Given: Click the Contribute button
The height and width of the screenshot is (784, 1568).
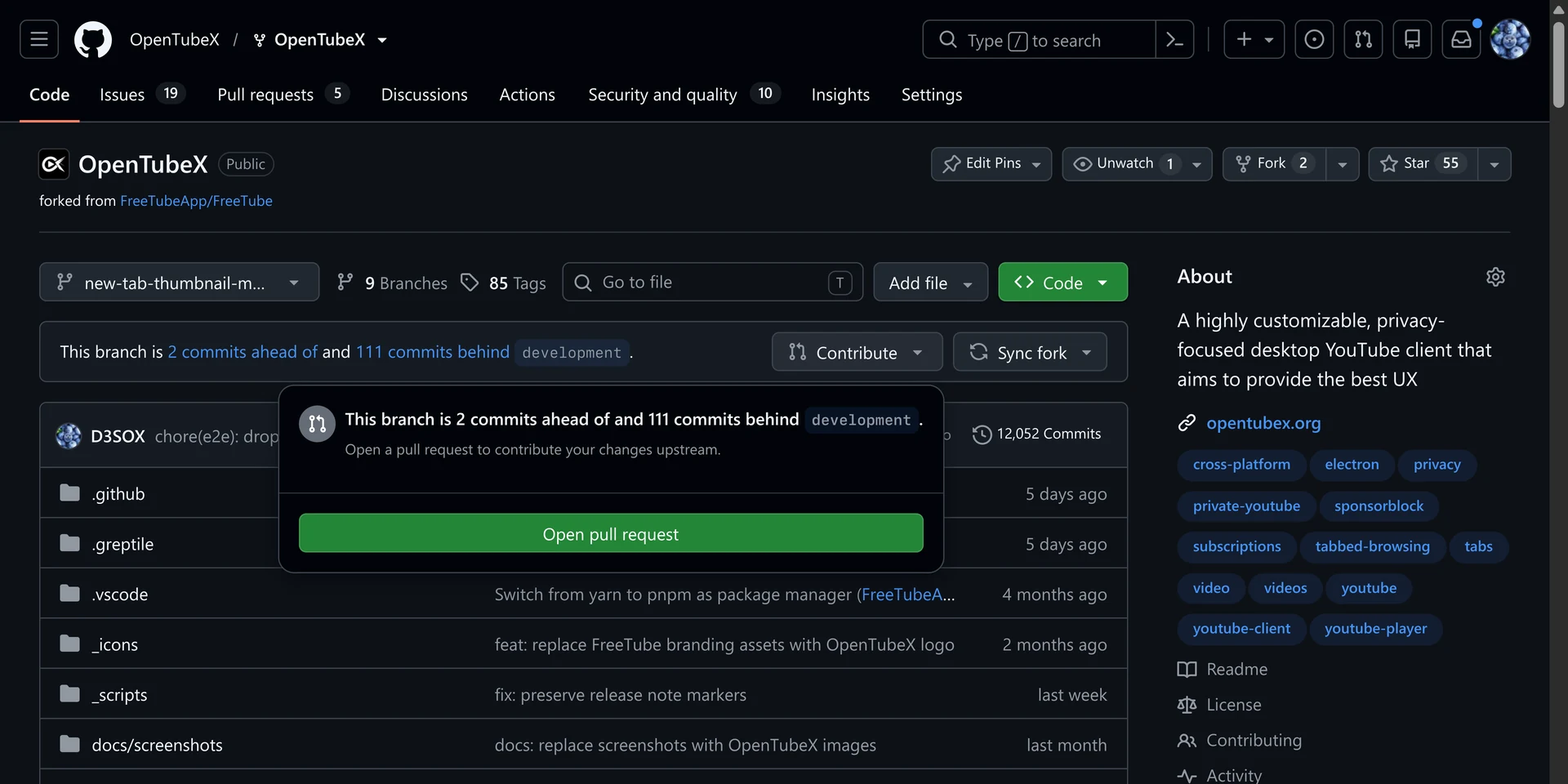Looking at the screenshot, I should pyautogui.click(x=857, y=352).
